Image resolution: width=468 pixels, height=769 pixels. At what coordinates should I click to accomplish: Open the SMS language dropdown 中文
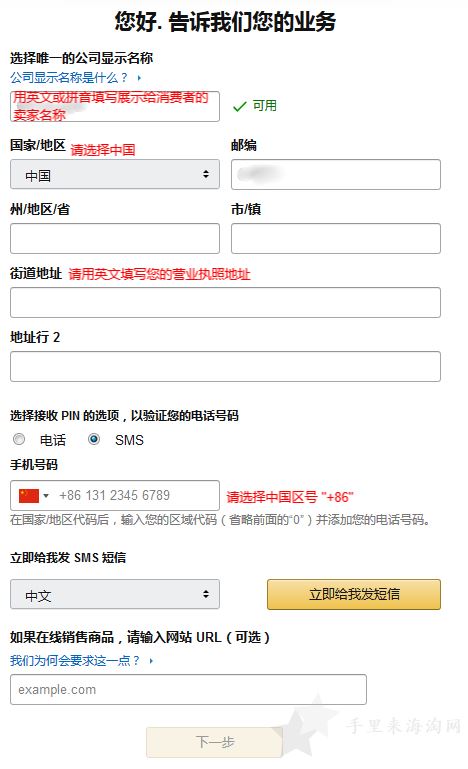[x=115, y=594]
